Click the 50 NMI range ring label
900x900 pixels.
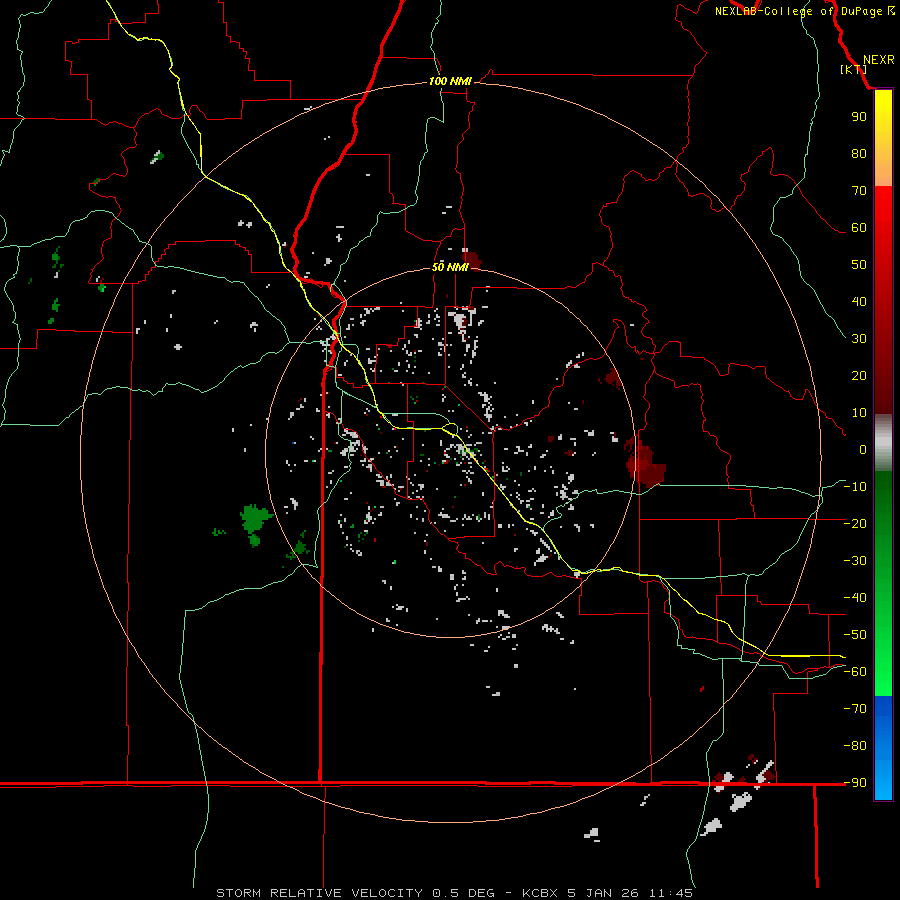[450, 267]
